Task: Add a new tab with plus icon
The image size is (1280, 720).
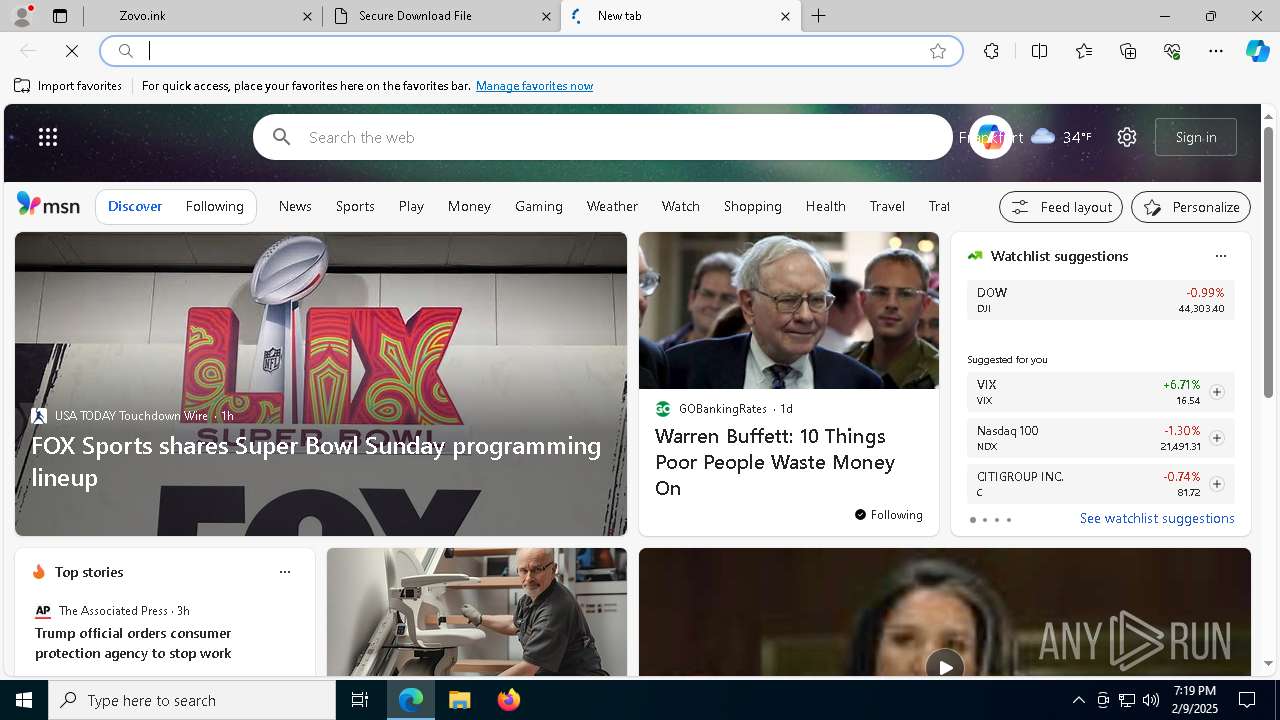Action: (818, 16)
